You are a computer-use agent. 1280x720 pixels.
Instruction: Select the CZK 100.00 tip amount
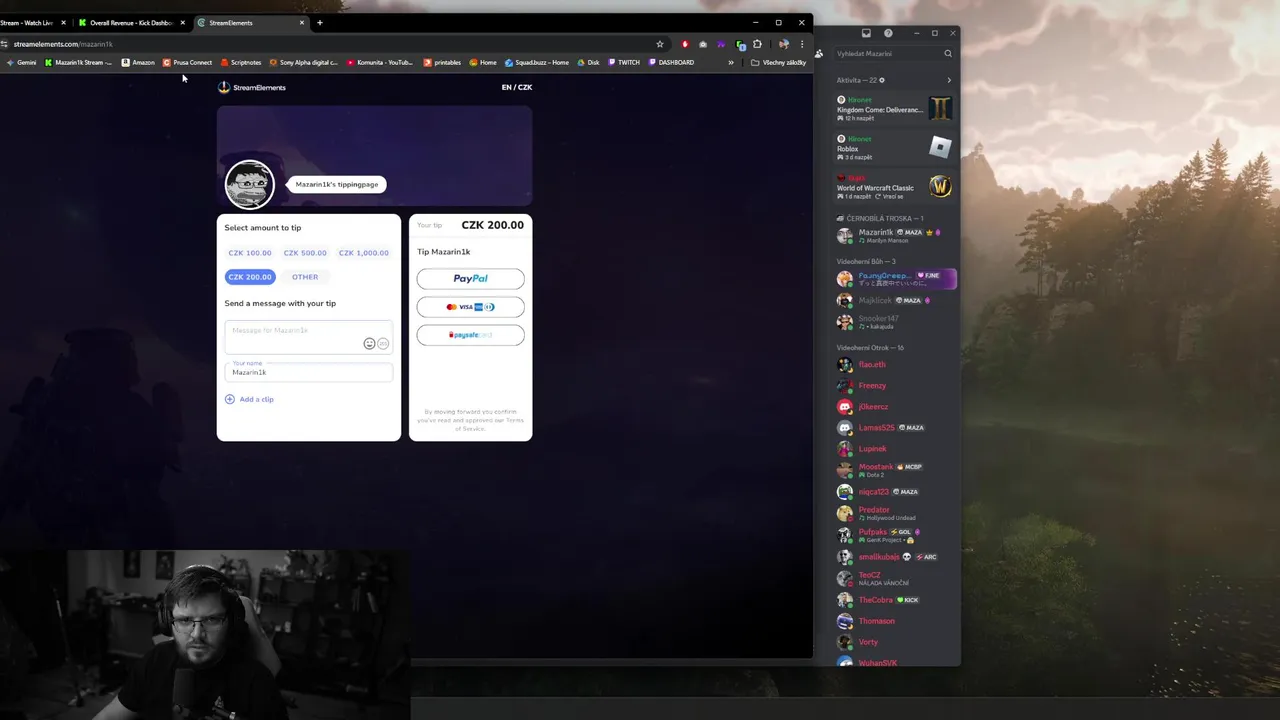[x=250, y=253]
